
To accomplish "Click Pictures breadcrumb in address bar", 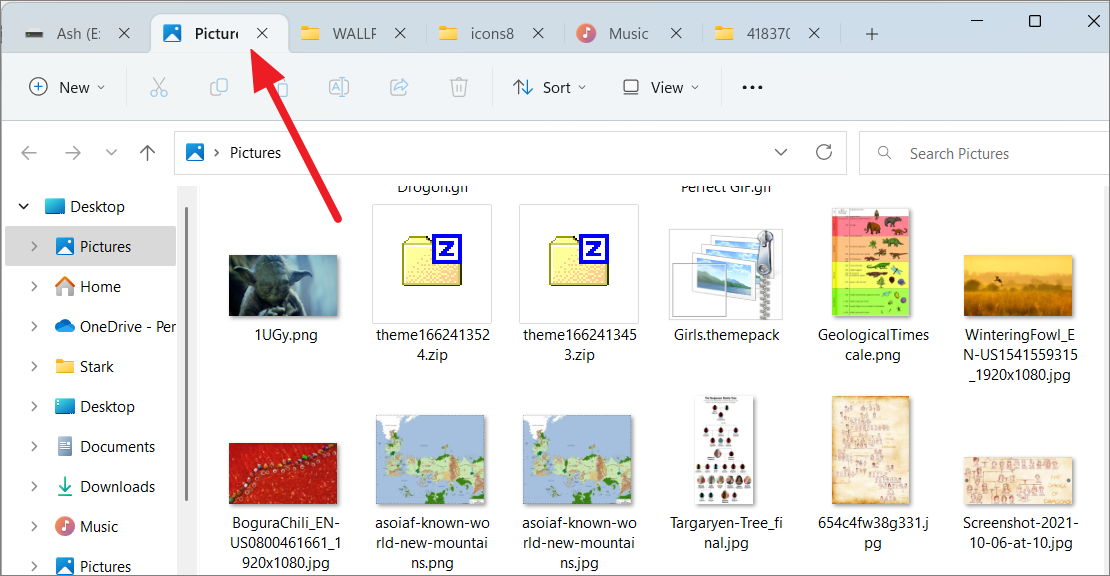I will 255,153.
